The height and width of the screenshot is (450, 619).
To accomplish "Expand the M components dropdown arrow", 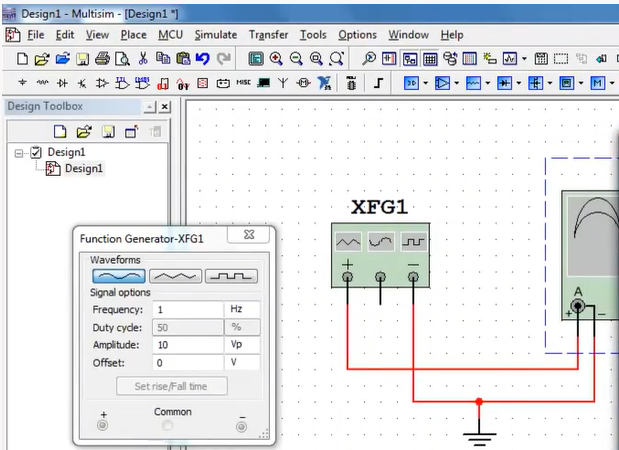I will [612, 83].
